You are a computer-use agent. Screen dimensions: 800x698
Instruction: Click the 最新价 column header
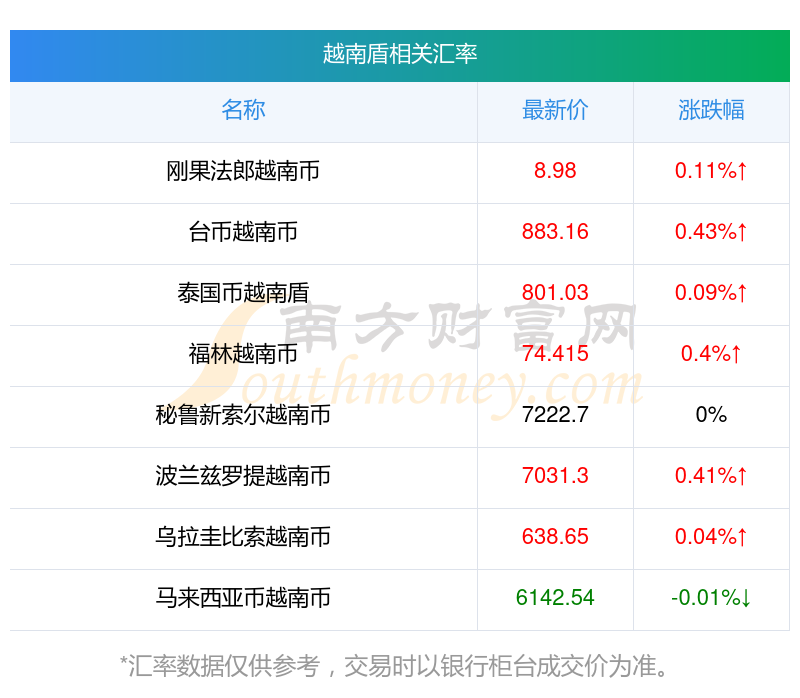click(x=555, y=110)
